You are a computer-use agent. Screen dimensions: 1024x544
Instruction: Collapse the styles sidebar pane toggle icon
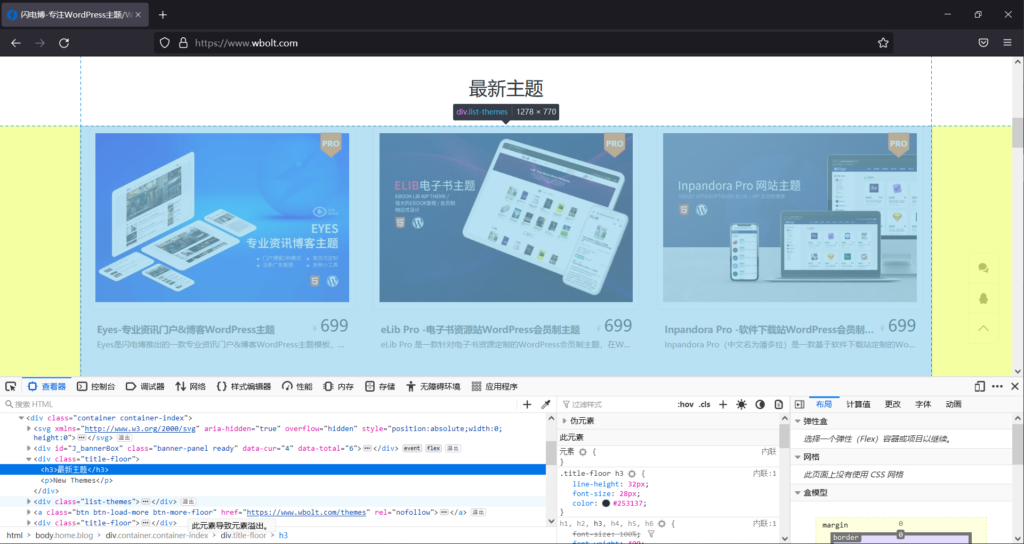[x=800, y=404]
